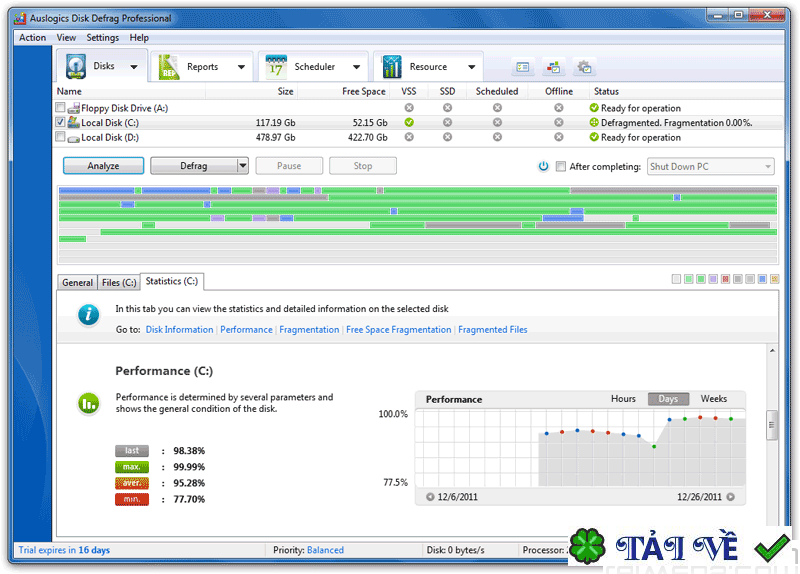
Task: Click the Balanced priority link
Action: point(326,550)
